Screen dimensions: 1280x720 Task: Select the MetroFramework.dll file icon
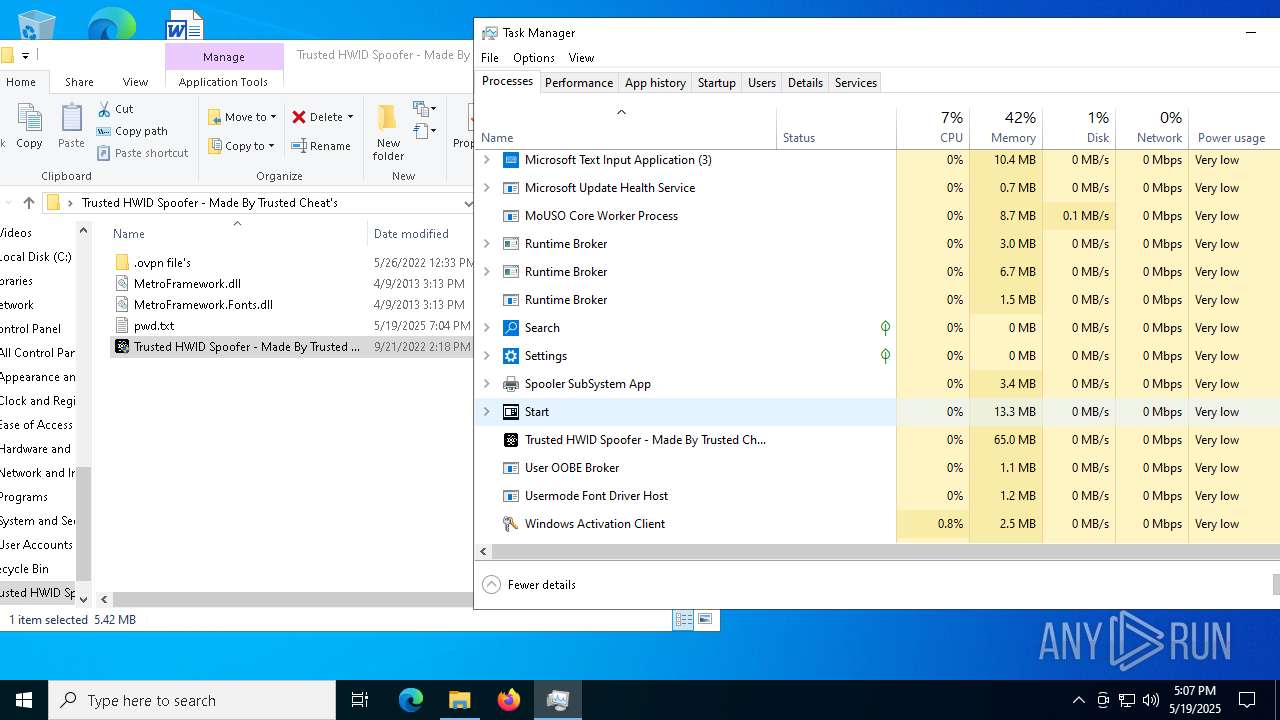pos(122,284)
